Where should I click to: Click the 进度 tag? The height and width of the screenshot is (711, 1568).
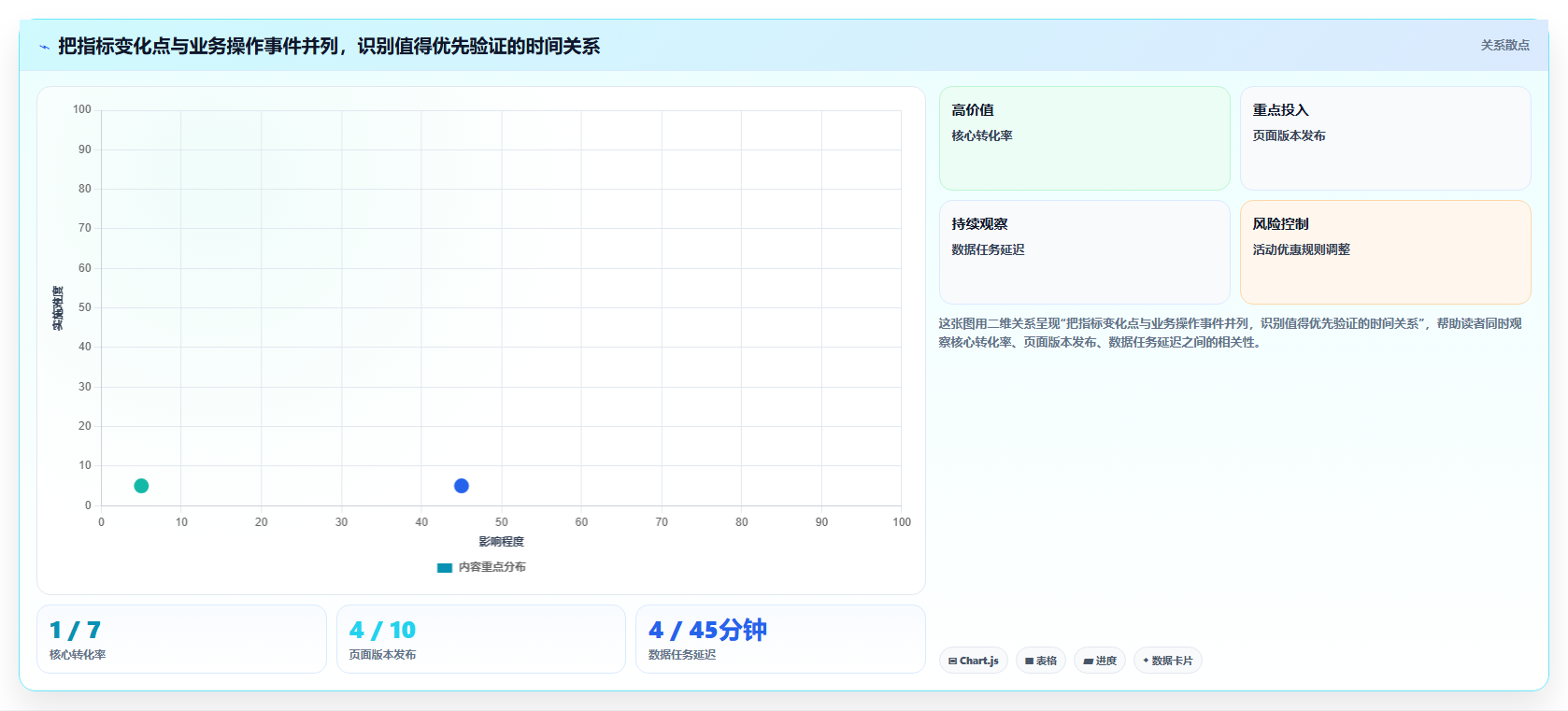1100,661
